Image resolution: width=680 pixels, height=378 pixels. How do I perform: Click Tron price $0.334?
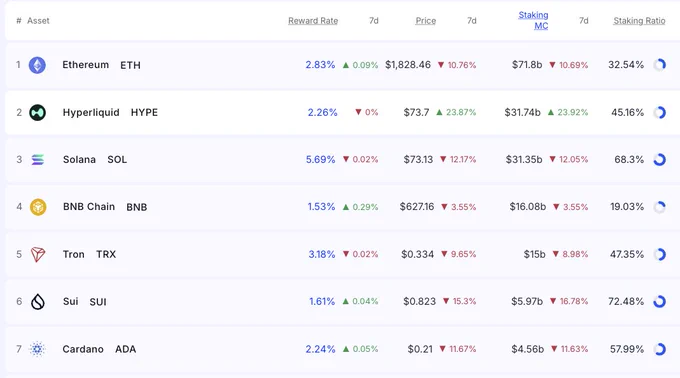pos(418,254)
